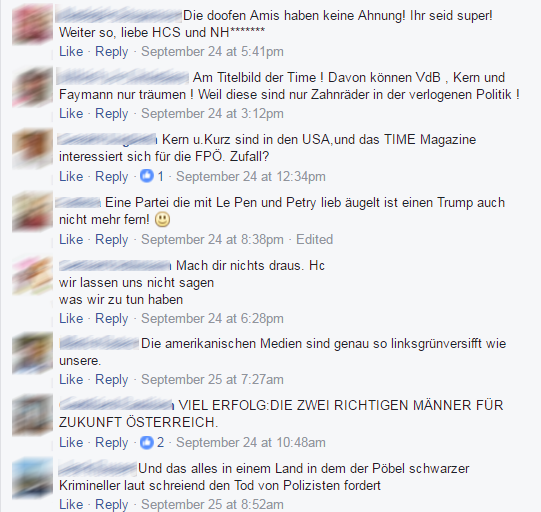Reply to the 'Pöbel schwarzer Krimineller' comment
Image resolution: width=541 pixels, height=512 pixels.
point(111,504)
